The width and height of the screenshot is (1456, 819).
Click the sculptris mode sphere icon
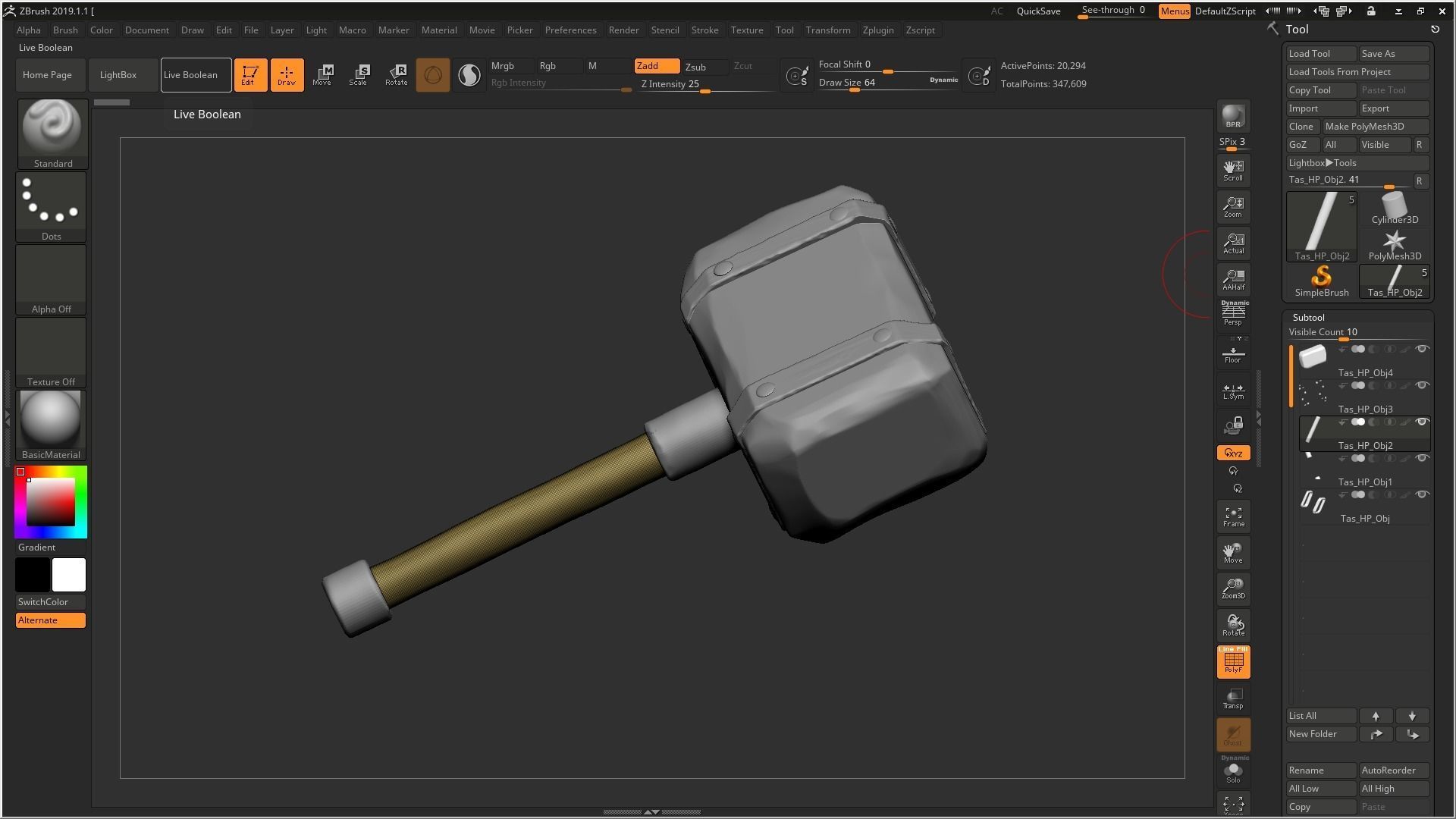click(x=432, y=74)
